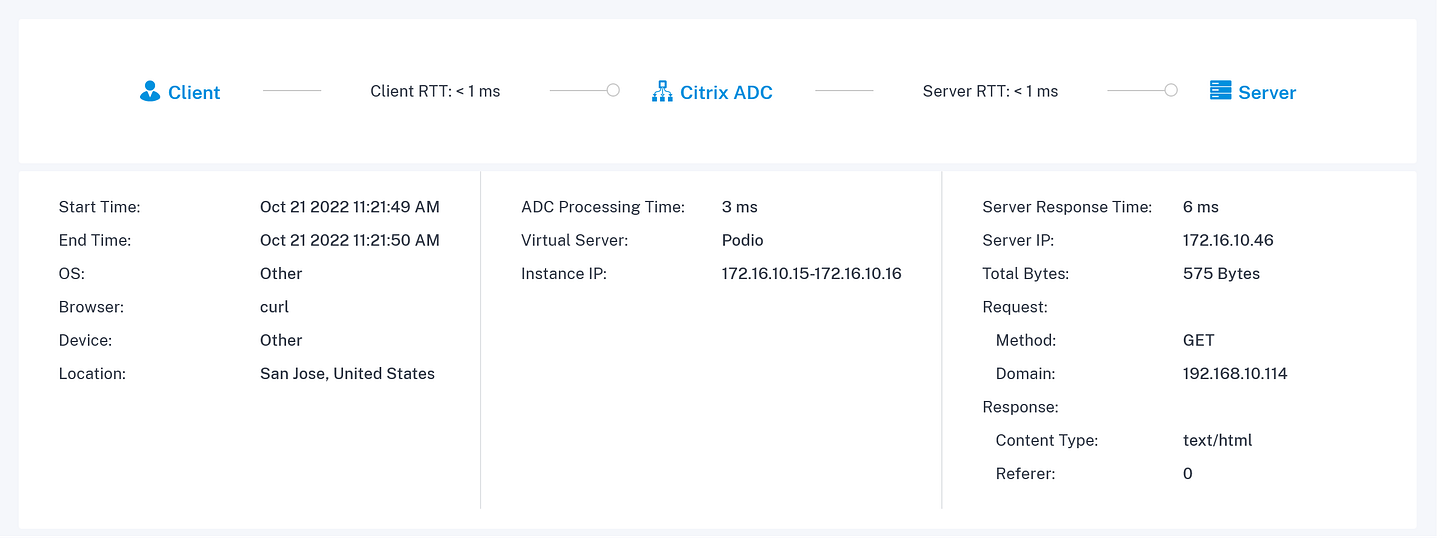The image size is (1456, 543).
Task: Click the 'Virtual Server:' label
Action: 574,240
